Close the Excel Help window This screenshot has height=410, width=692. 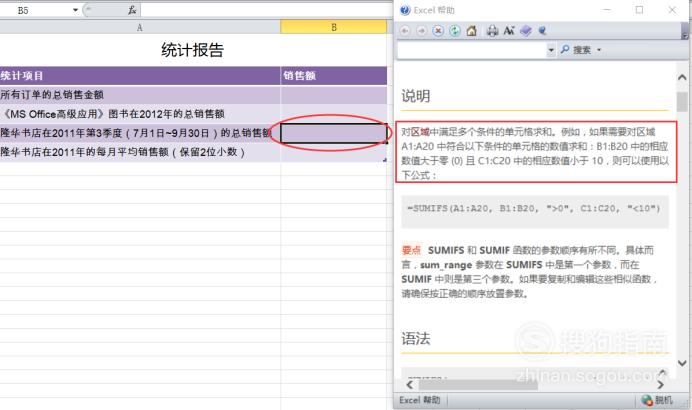[672, 10]
